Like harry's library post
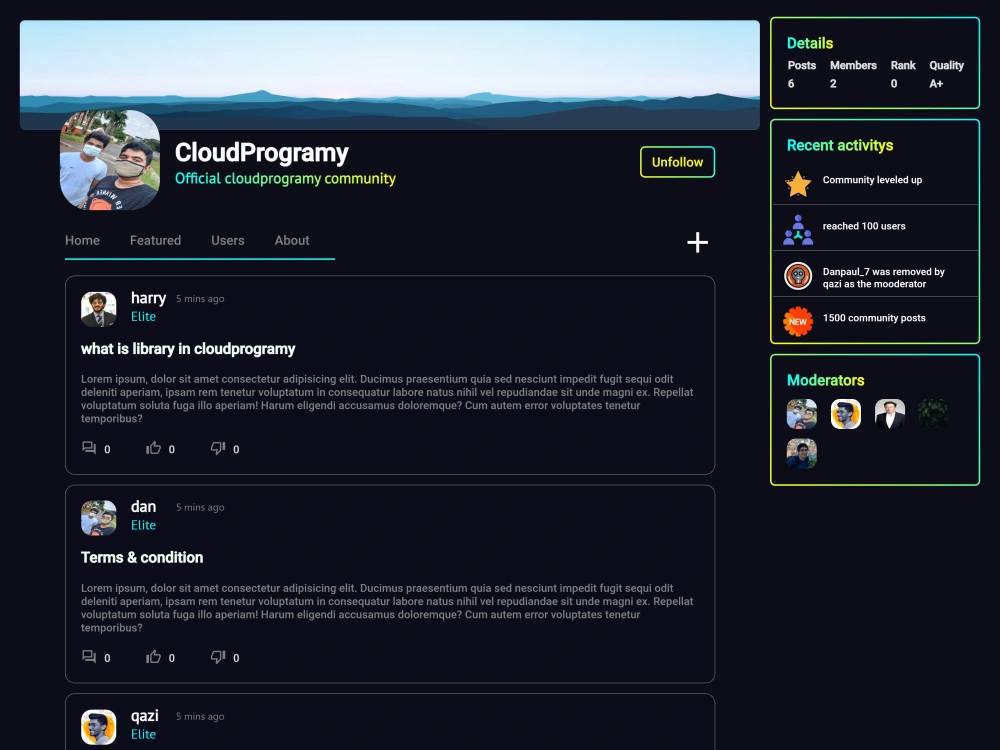Image resolution: width=1000 pixels, height=750 pixels. [x=153, y=448]
